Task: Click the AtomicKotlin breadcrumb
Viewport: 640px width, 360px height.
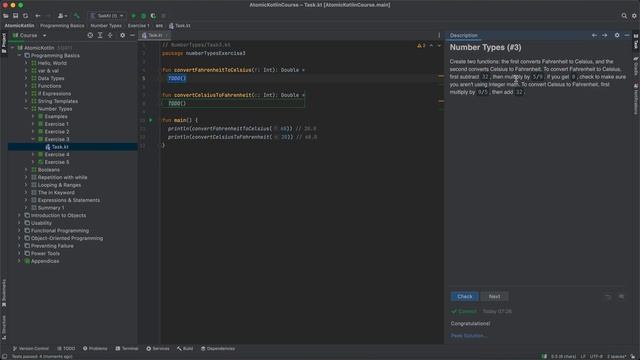Action: [20, 26]
